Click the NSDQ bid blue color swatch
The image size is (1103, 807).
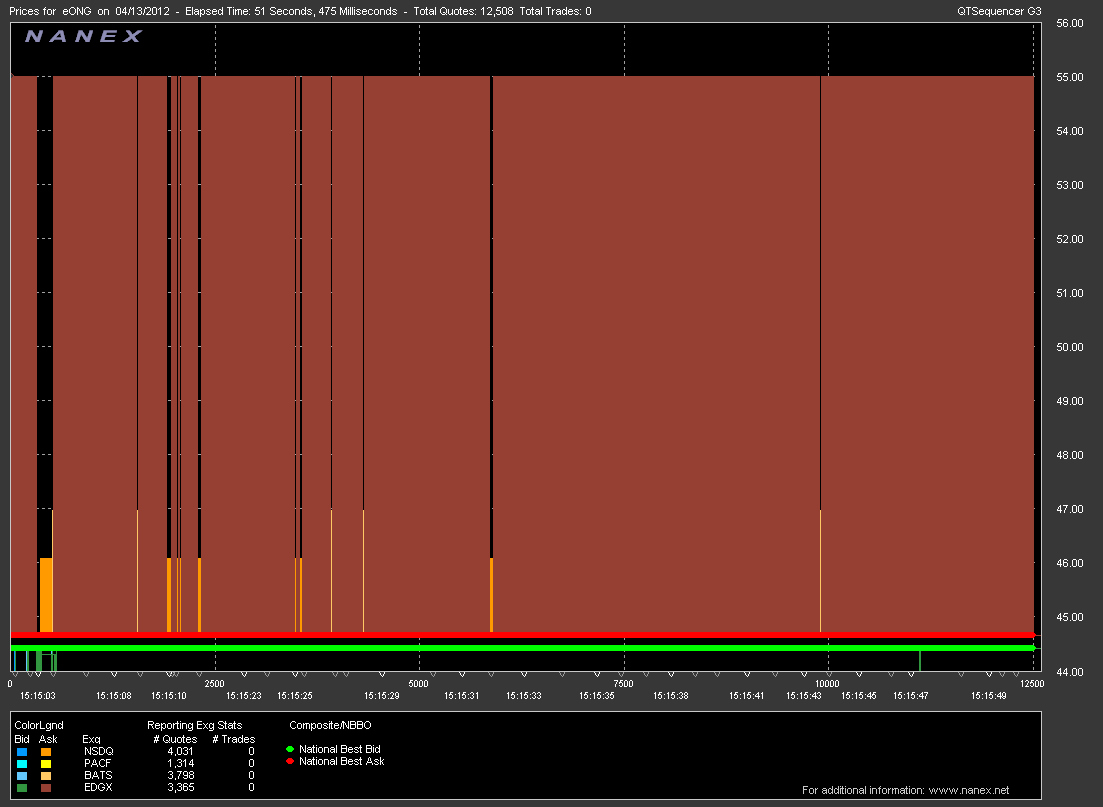pyautogui.click(x=22, y=751)
